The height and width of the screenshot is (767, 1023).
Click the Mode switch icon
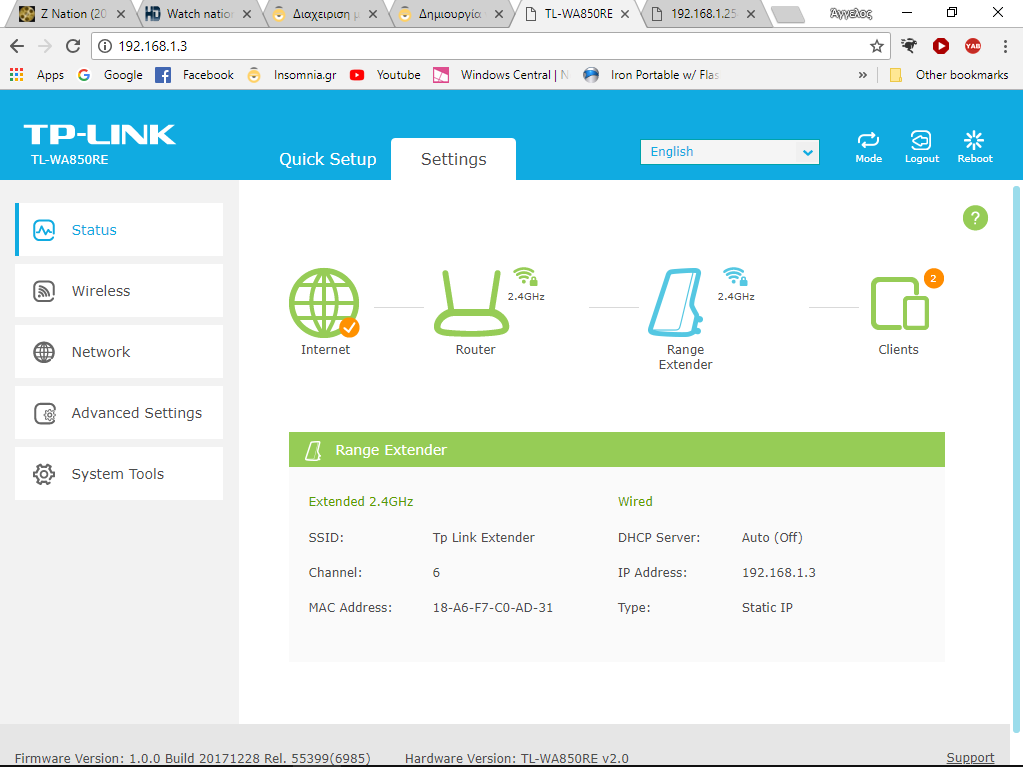click(868, 140)
